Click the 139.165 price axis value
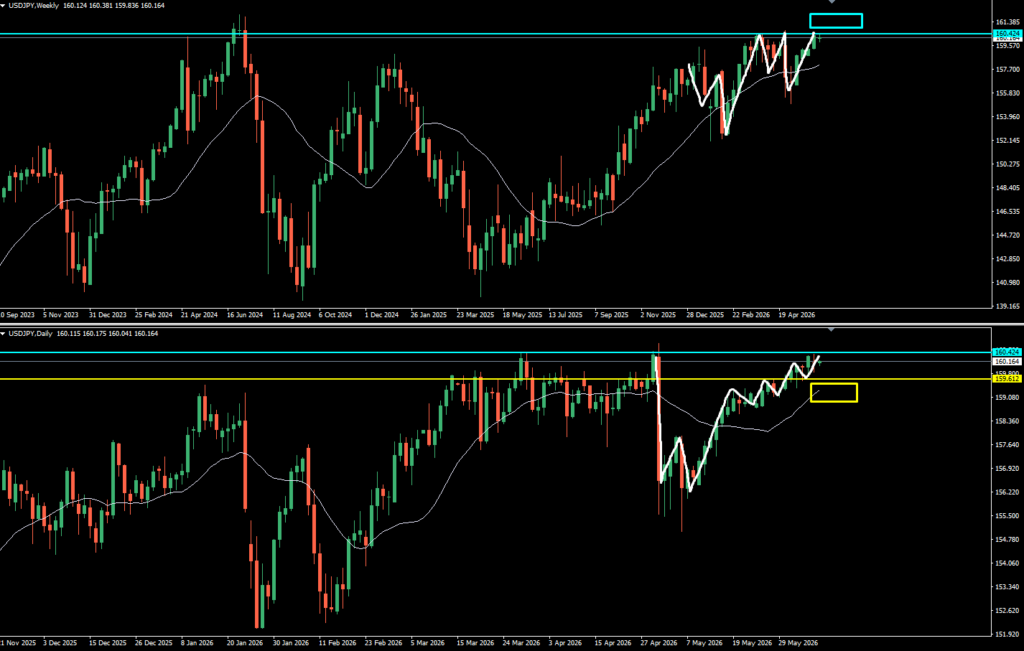 (1008, 306)
